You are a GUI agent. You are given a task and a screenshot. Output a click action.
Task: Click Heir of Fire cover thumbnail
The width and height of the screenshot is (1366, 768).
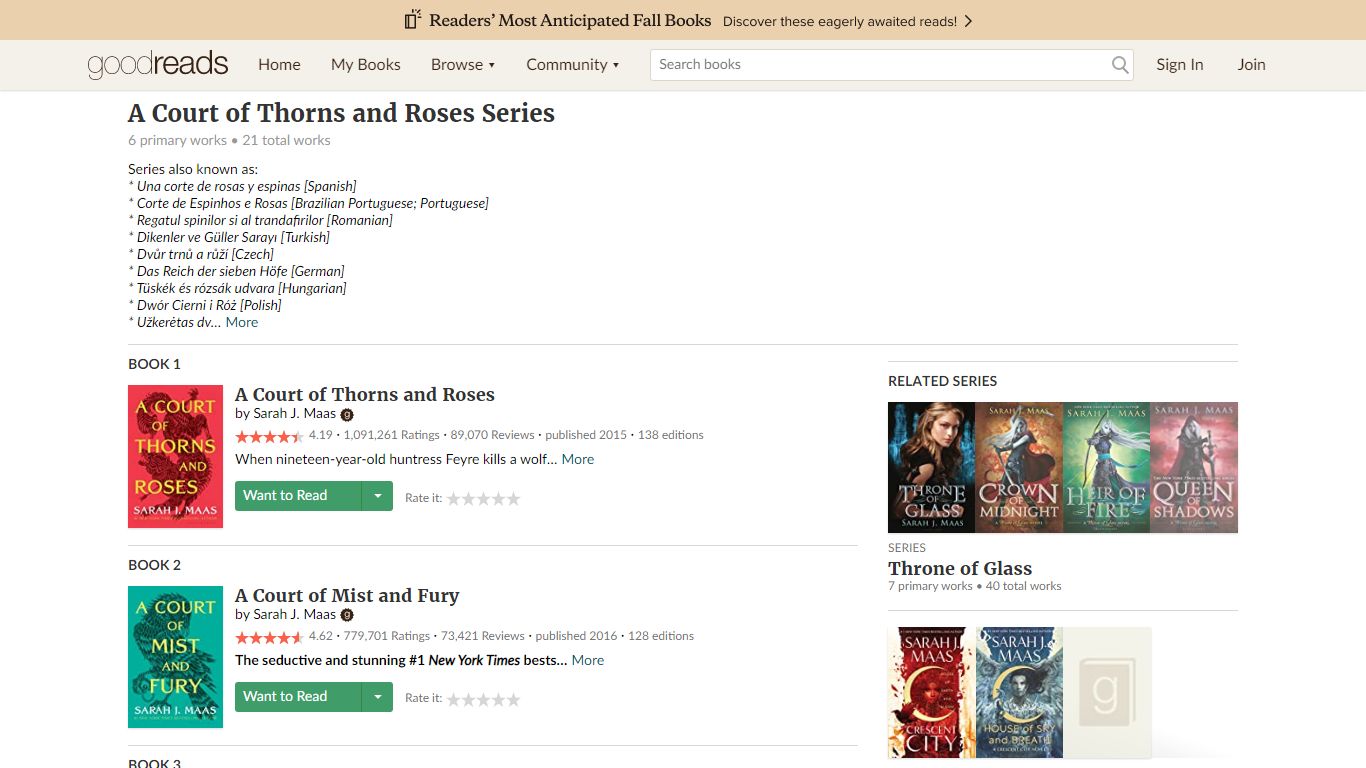point(1106,467)
